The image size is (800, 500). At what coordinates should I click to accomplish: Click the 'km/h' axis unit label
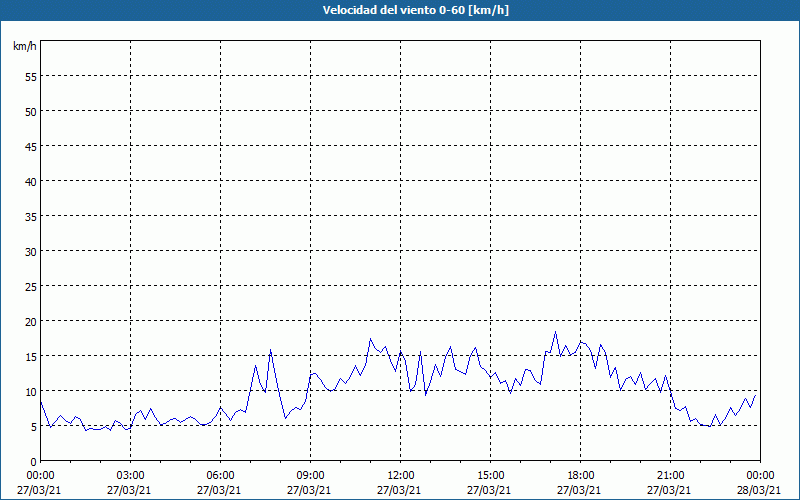pos(25,46)
